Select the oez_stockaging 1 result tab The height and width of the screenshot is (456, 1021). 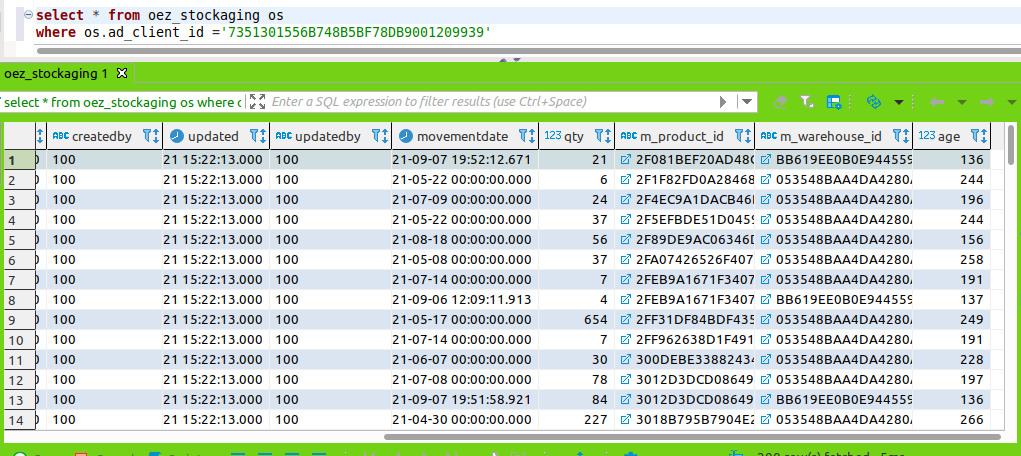coord(56,74)
